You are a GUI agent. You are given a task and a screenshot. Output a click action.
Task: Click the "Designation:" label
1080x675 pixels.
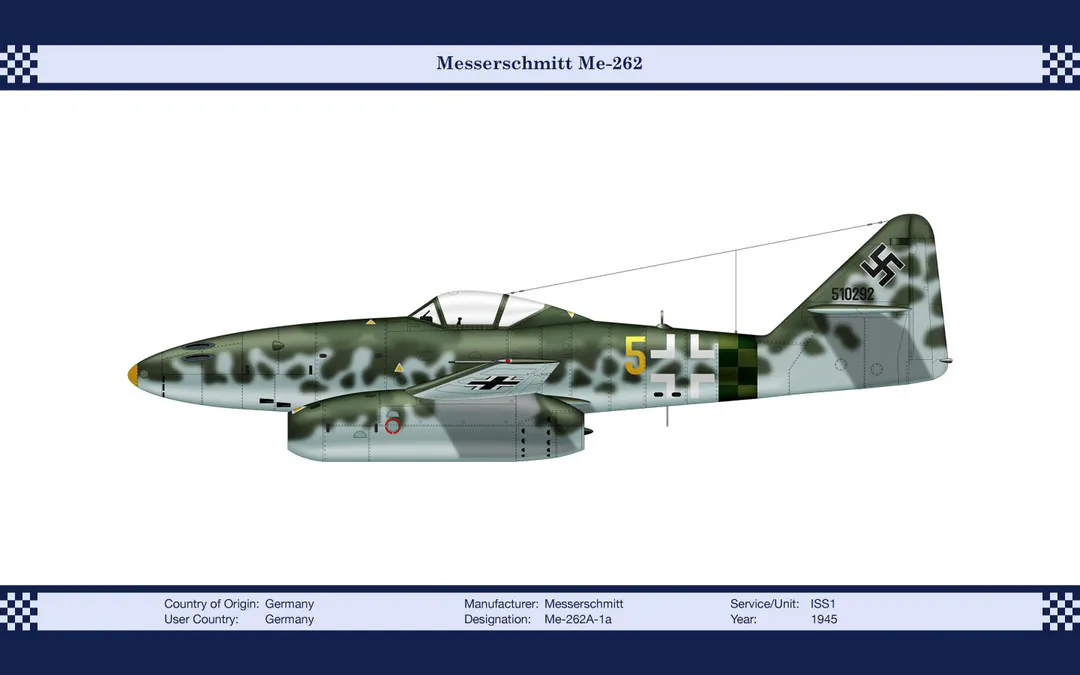click(497, 619)
